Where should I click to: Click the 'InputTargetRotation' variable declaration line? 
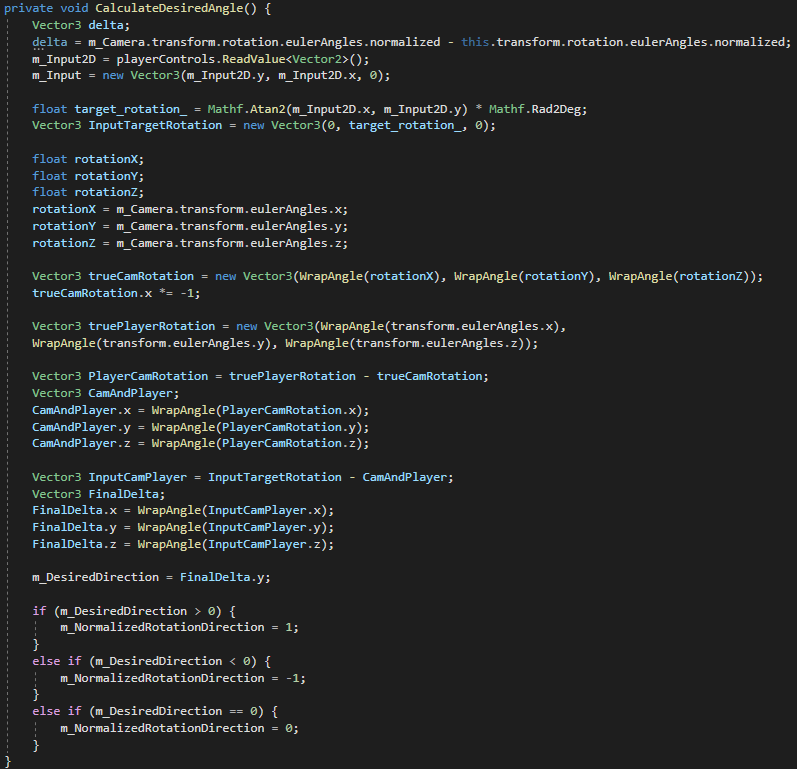(264, 126)
